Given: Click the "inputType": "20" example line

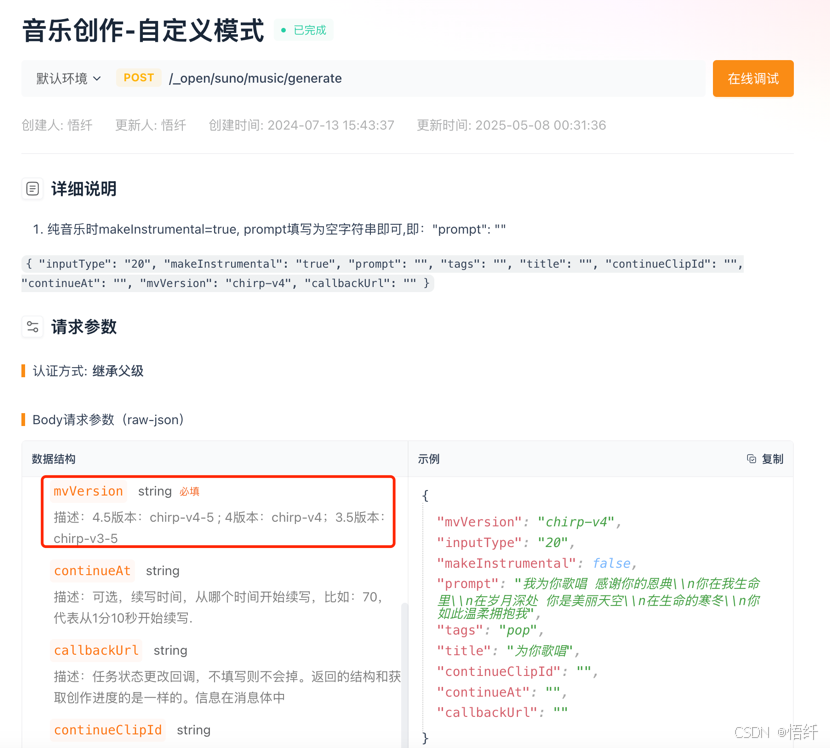Looking at the screenshot, I should (x=506, y=543).
